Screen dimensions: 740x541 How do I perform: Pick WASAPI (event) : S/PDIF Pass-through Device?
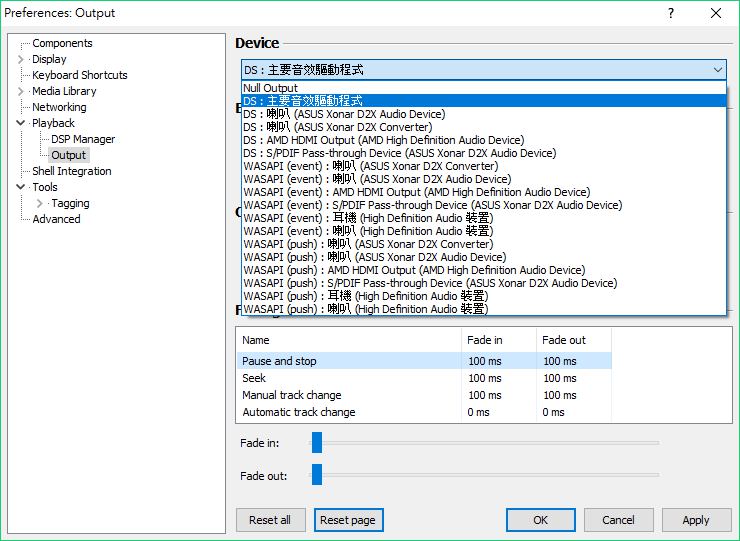pyautogui.click(x=484, y=205)
